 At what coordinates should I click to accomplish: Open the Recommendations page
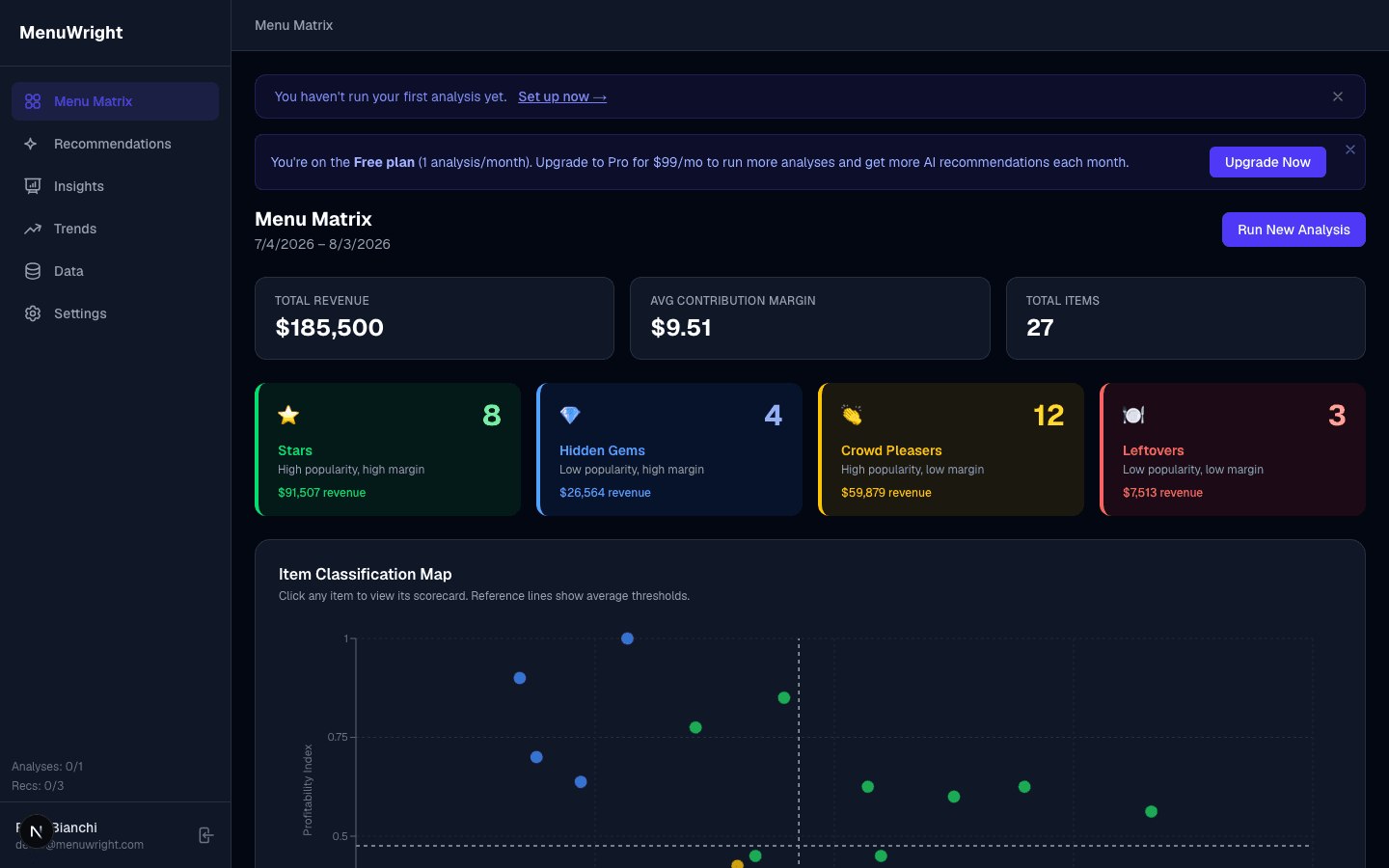pyautogui.click(x=116, y=144)
